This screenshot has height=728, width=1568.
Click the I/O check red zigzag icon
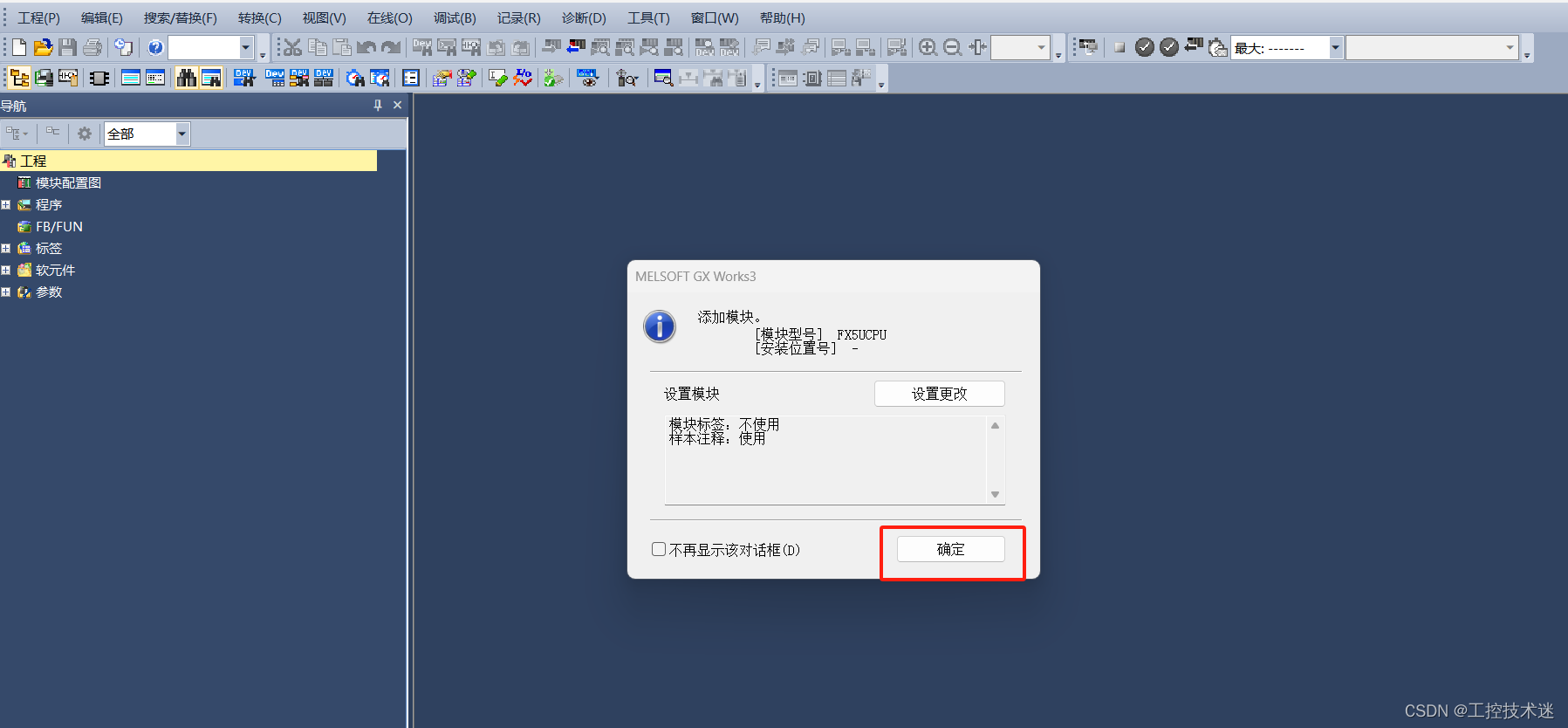click(x=523, y=78)
